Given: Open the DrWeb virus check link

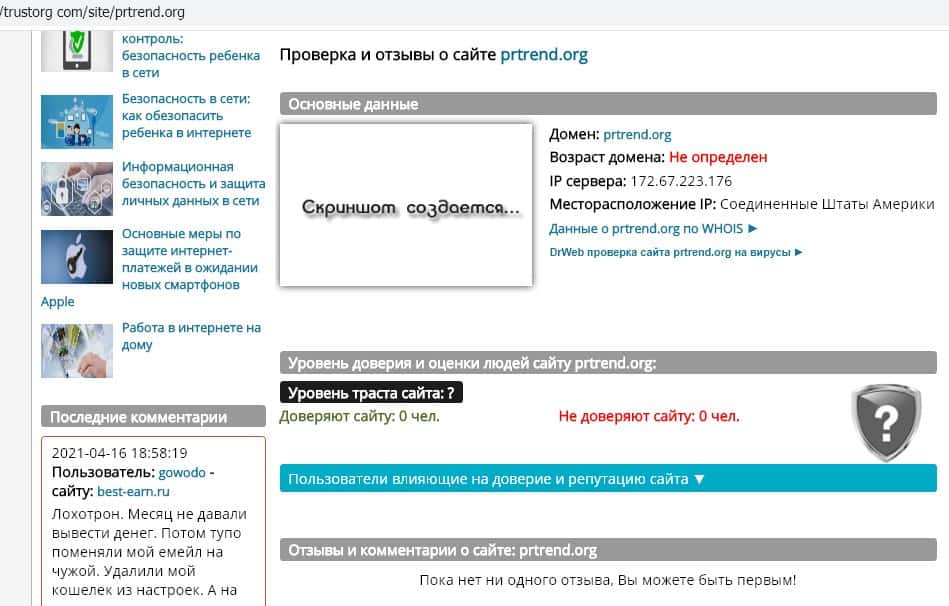Looking at the screenshot, I should click(x=675, y=252).
